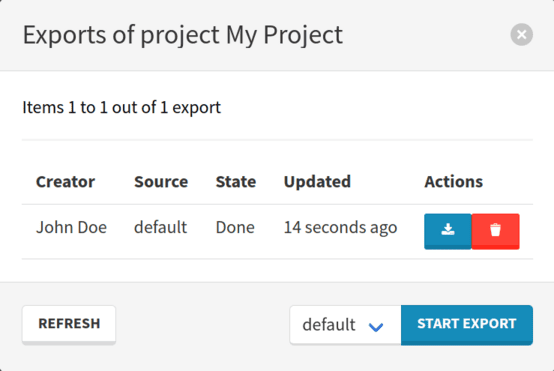
Task: Expand the blue chevron beside default
Action: (376, 327)
